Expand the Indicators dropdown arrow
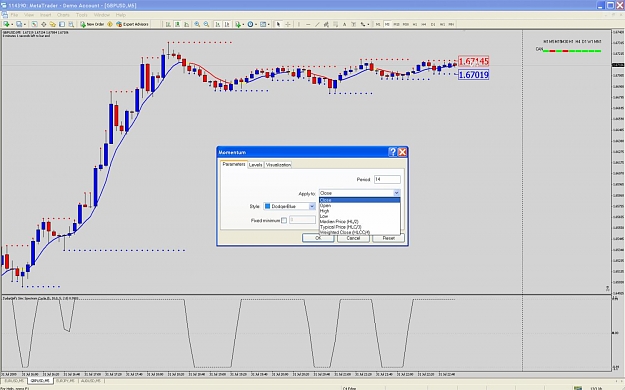Viewport: 625px width, 390px height. [243, 24]
